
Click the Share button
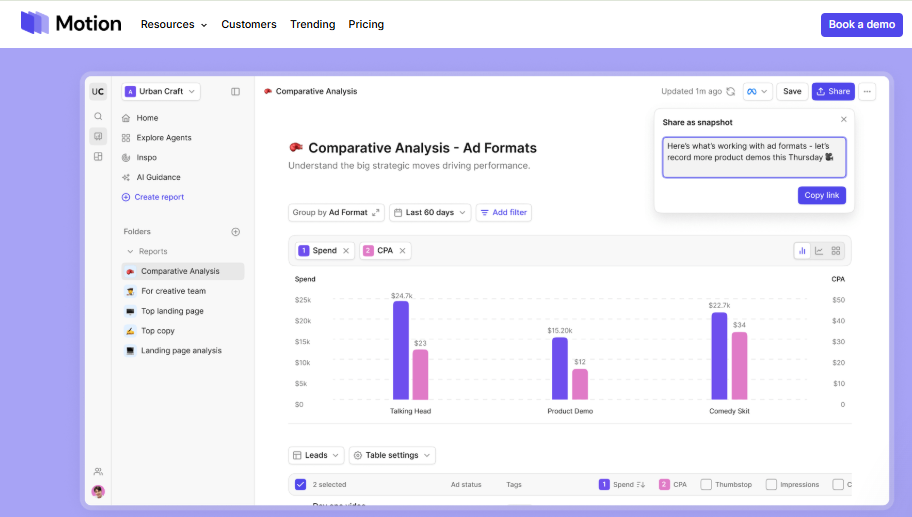tap(833, 91)
